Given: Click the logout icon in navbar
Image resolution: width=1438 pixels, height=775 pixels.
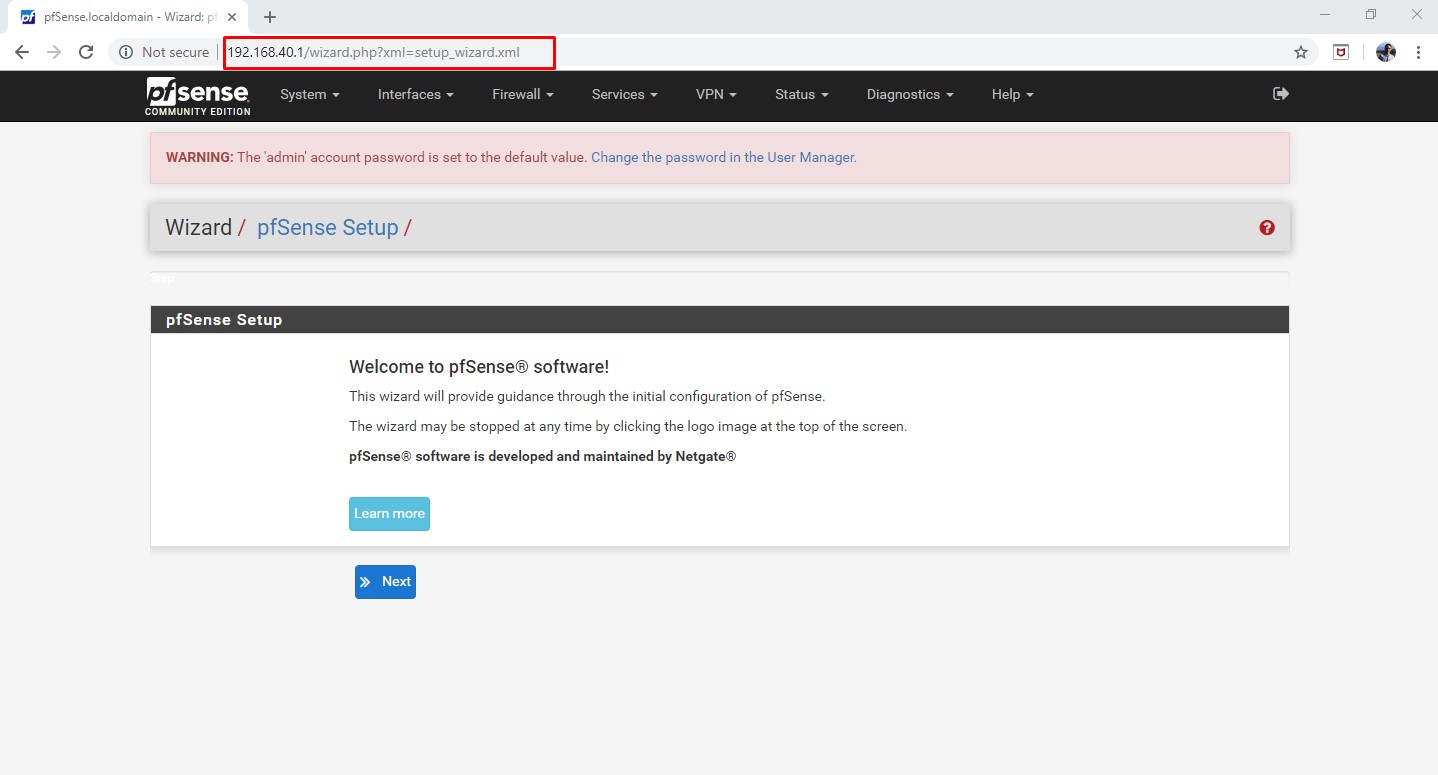Looking at the screenshot, I should (1280, 93).
